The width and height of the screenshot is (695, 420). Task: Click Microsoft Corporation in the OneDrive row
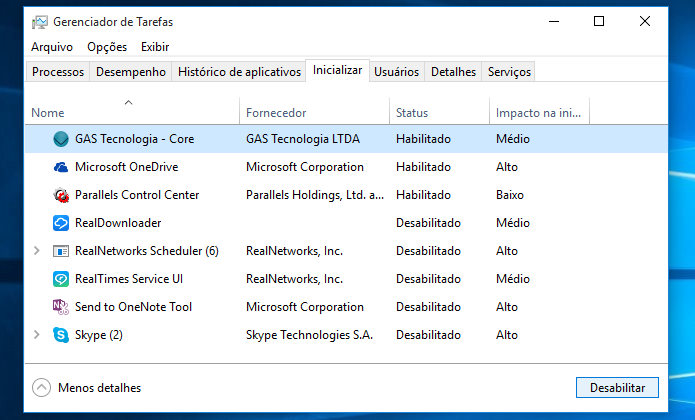[305, 167]
